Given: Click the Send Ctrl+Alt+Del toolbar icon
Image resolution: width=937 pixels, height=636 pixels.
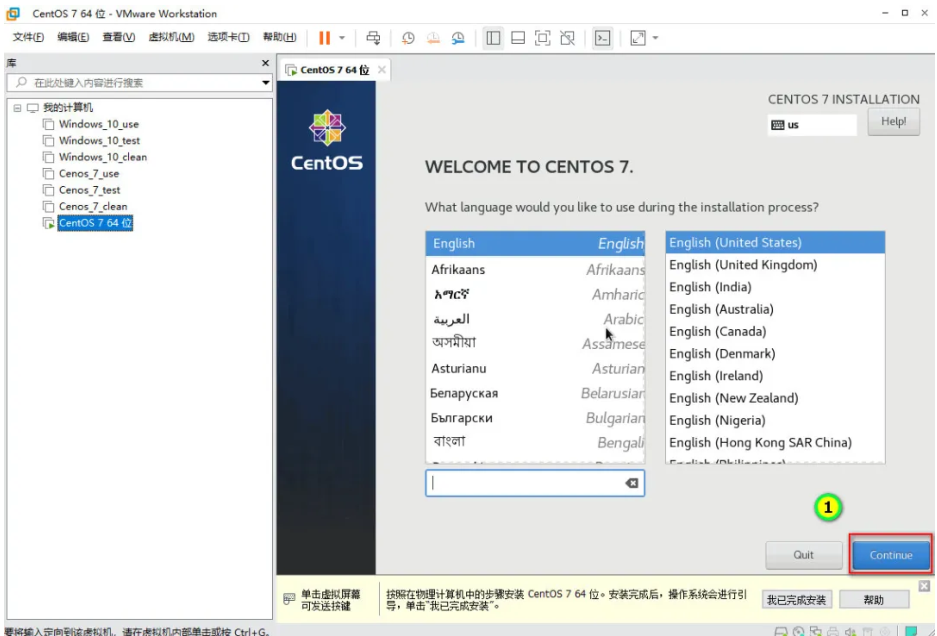Looking at the screenshot, I should tap(373, 38).
